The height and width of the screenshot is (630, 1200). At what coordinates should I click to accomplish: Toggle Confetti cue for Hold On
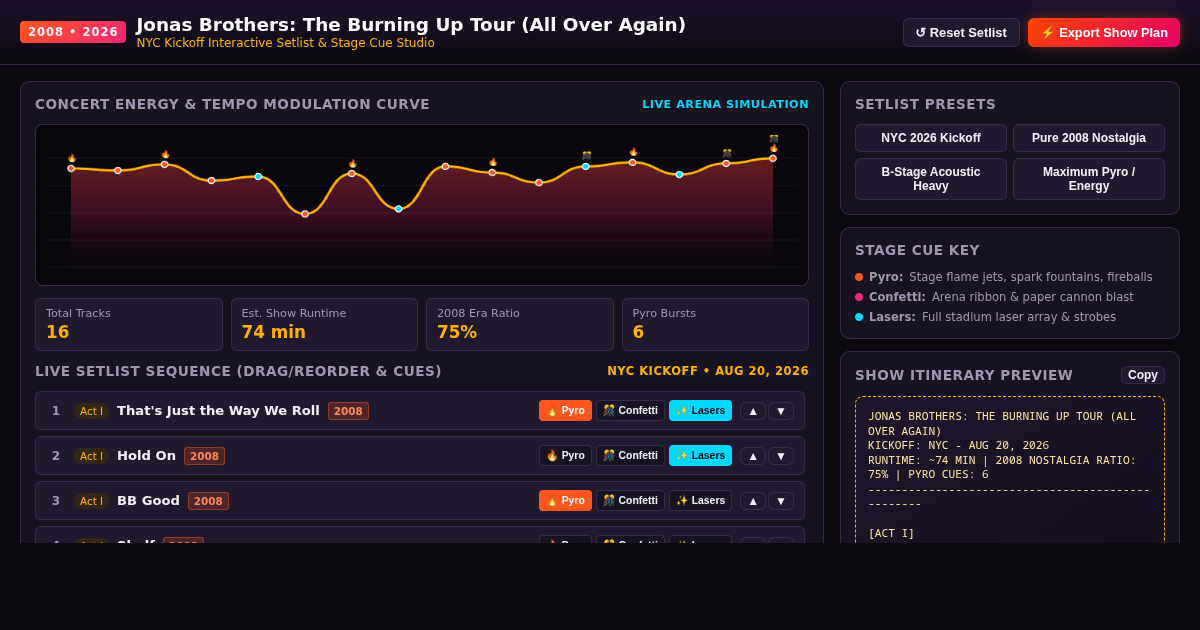630,456
